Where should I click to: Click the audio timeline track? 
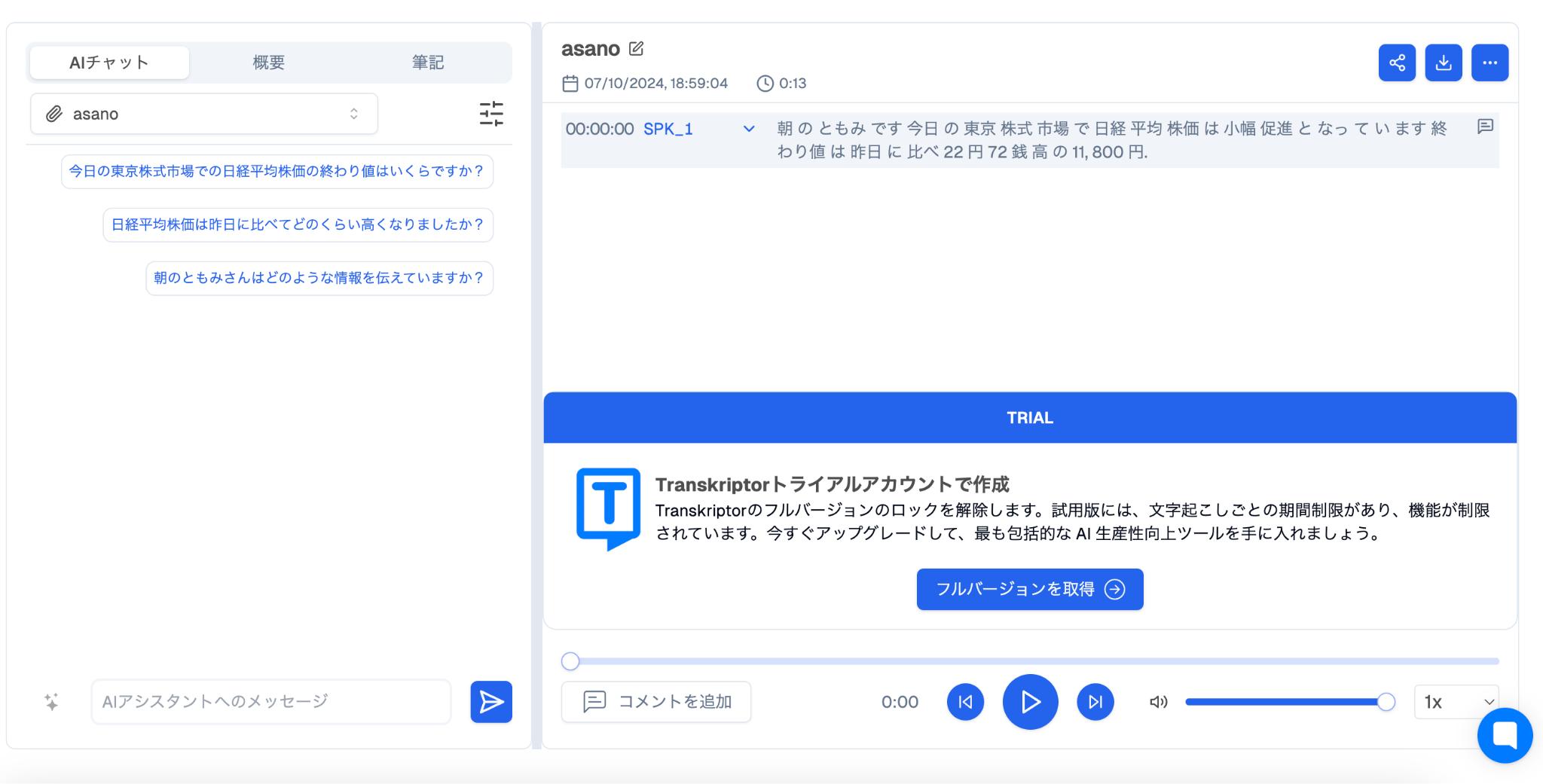point(1031,661)
